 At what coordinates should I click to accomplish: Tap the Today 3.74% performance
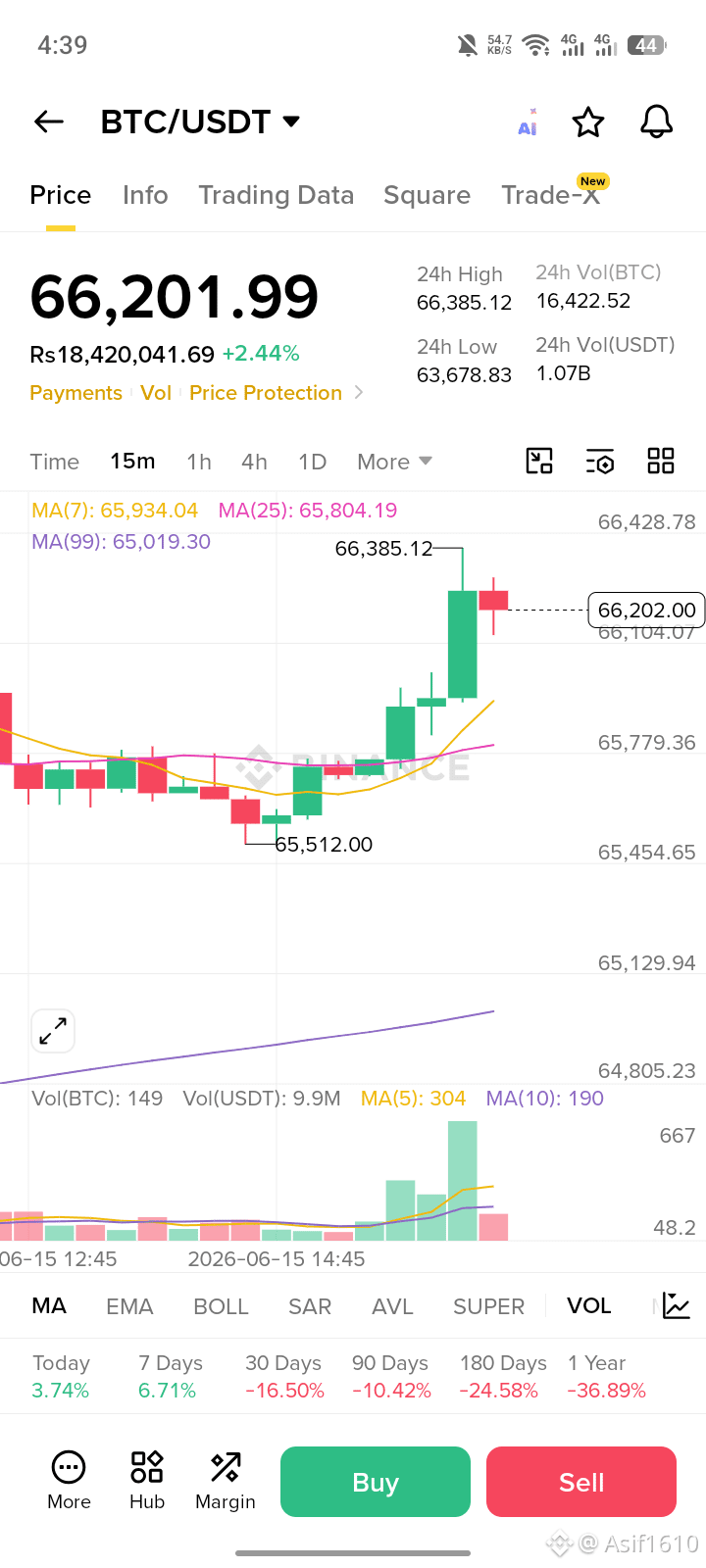coord(61,1376)
